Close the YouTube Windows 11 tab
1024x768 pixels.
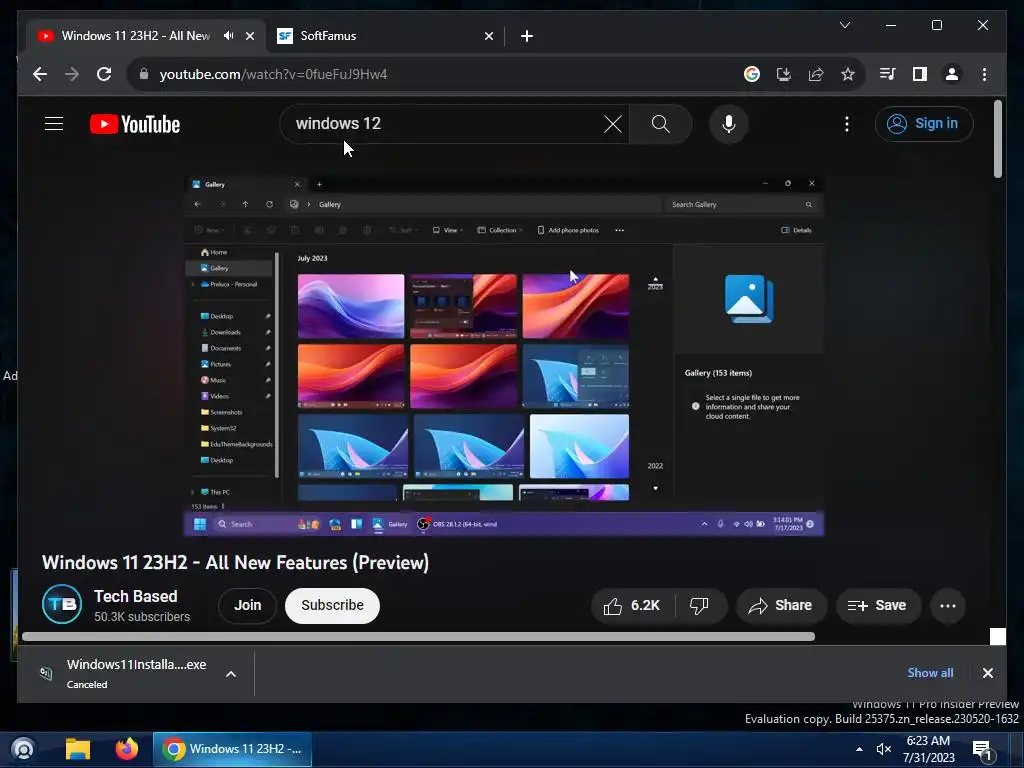tap(249, 36)
